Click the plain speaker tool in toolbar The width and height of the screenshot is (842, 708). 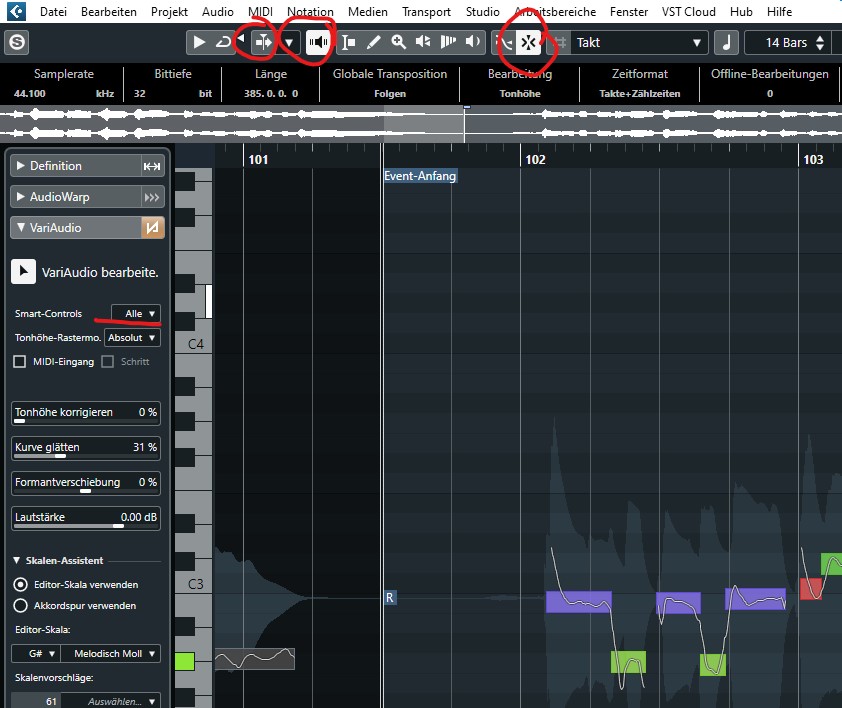(x=473, y=42)
